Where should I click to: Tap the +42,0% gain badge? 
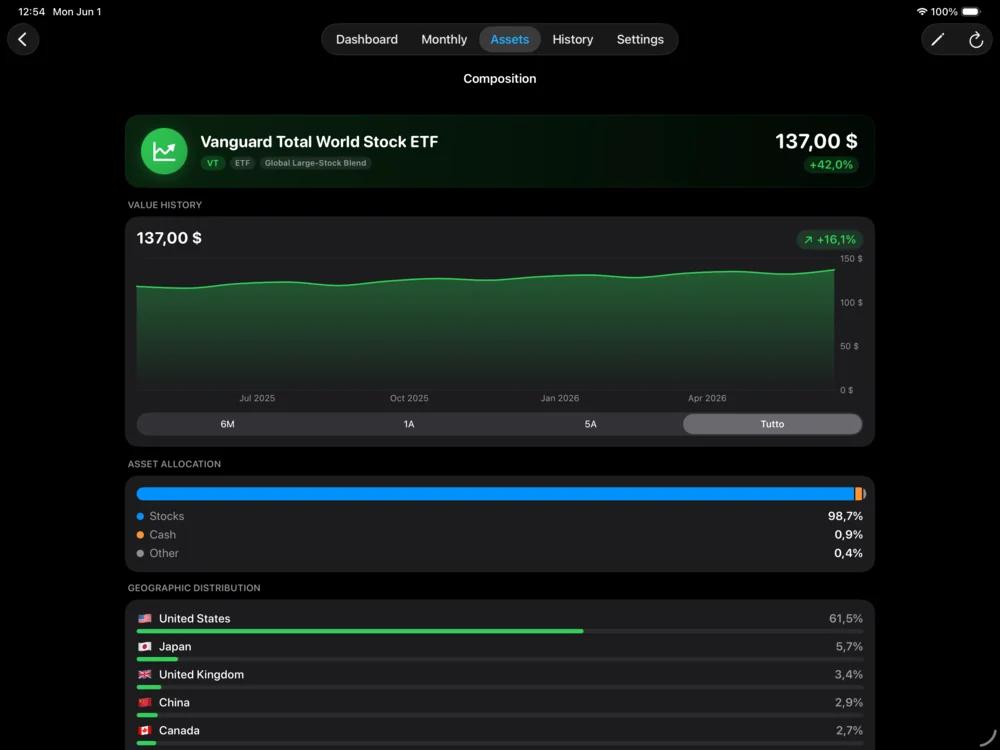pyautogui.click(x=831, y=165)
